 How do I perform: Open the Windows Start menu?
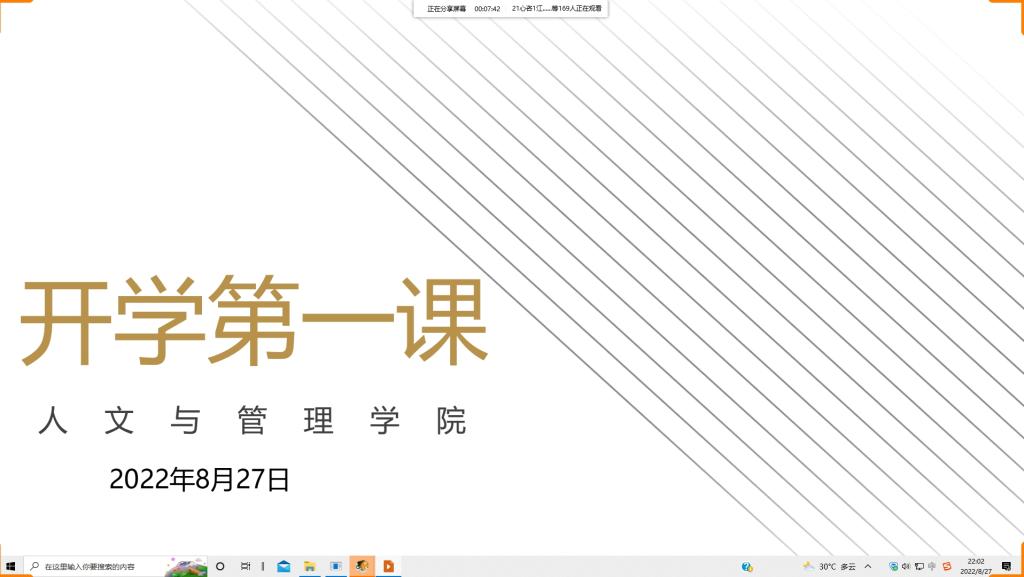pos(10,566)
